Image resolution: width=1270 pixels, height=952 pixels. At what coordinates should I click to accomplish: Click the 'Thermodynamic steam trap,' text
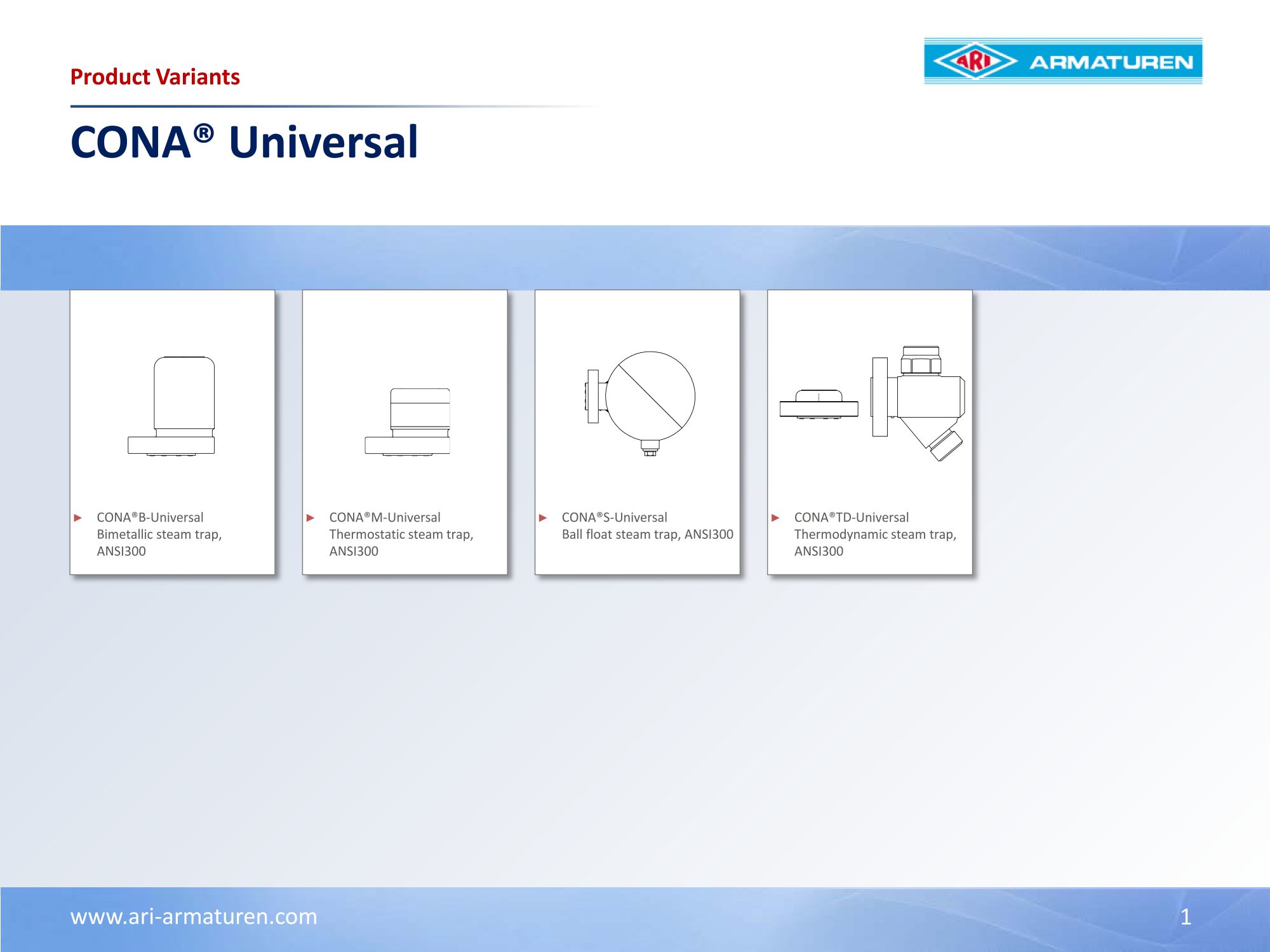click(x=875, y=534)
